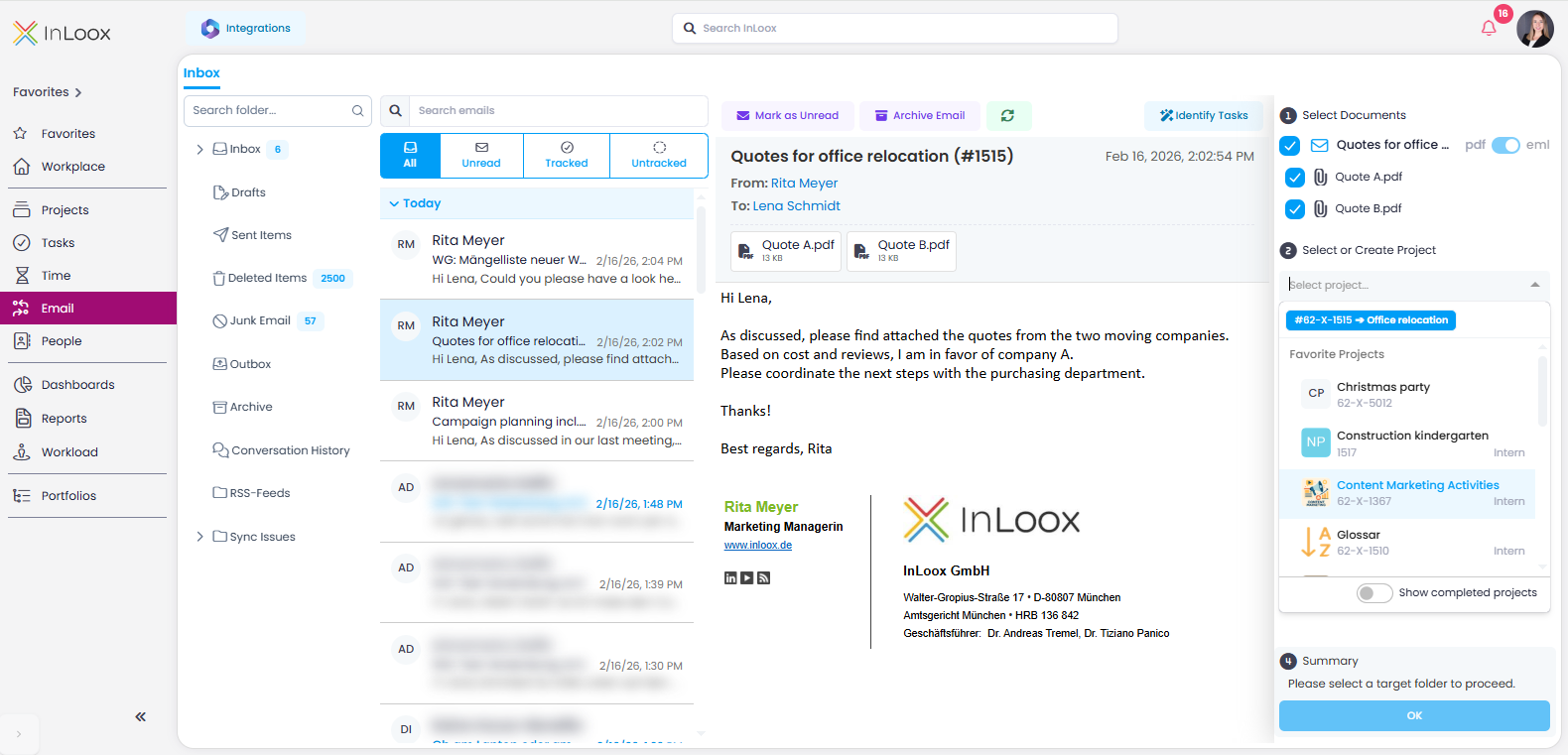Open People in the sidebar
Viewport: 1568px width, 755px height.
[62, 341]
